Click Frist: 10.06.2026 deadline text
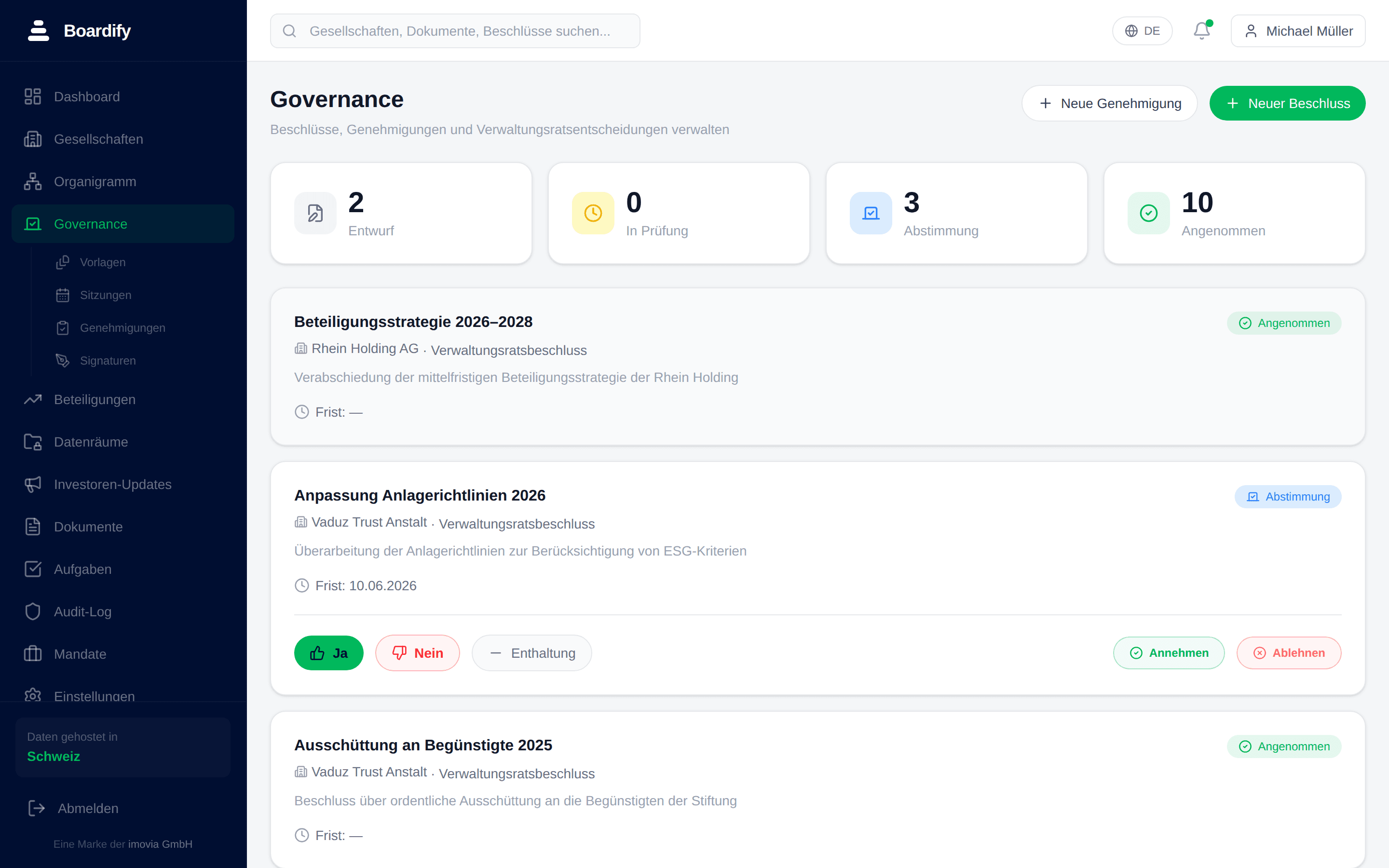1389x868 pixels. coord(366,585)
